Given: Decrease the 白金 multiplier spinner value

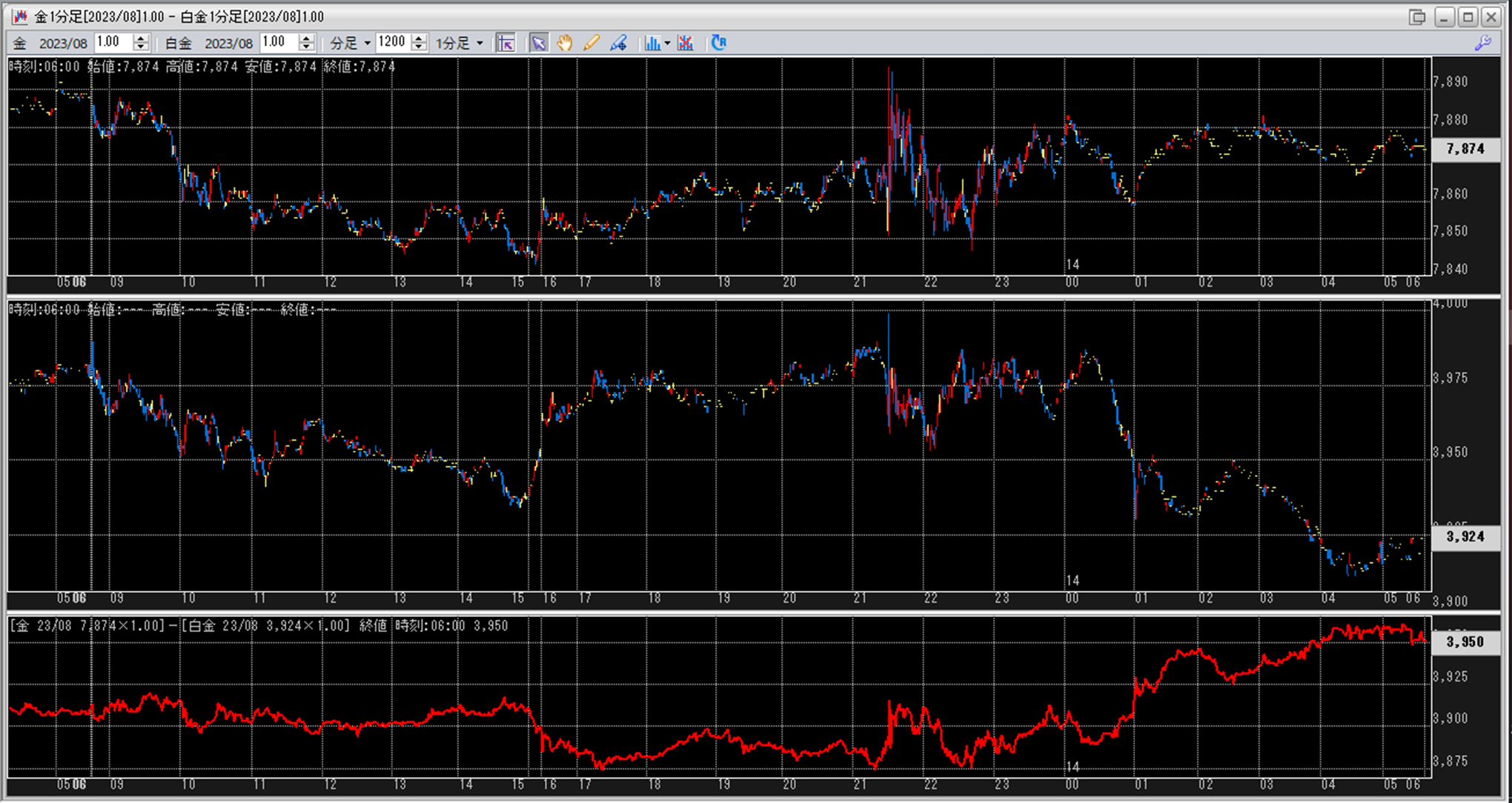Looking at the screenshot, I should coord(307,47).
